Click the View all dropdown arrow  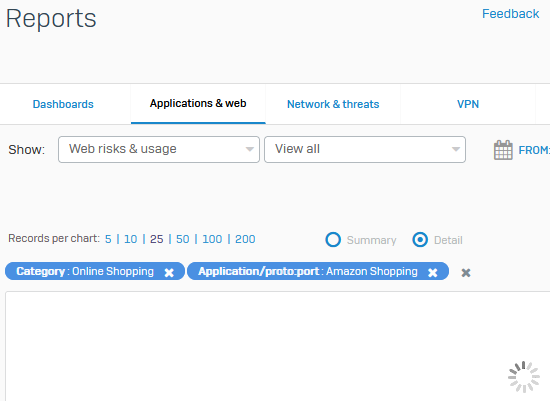pyautogui.click(x=456, y=149)
